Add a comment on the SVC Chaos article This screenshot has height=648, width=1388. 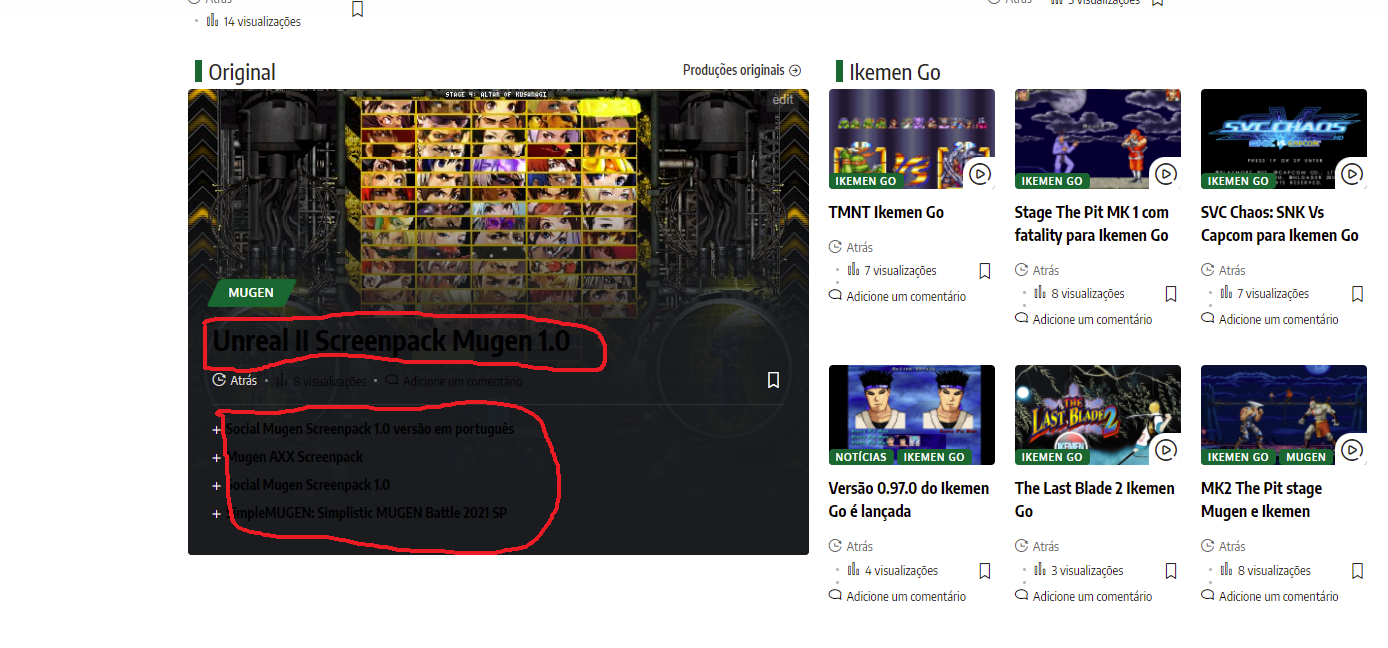pos(1270,319)
